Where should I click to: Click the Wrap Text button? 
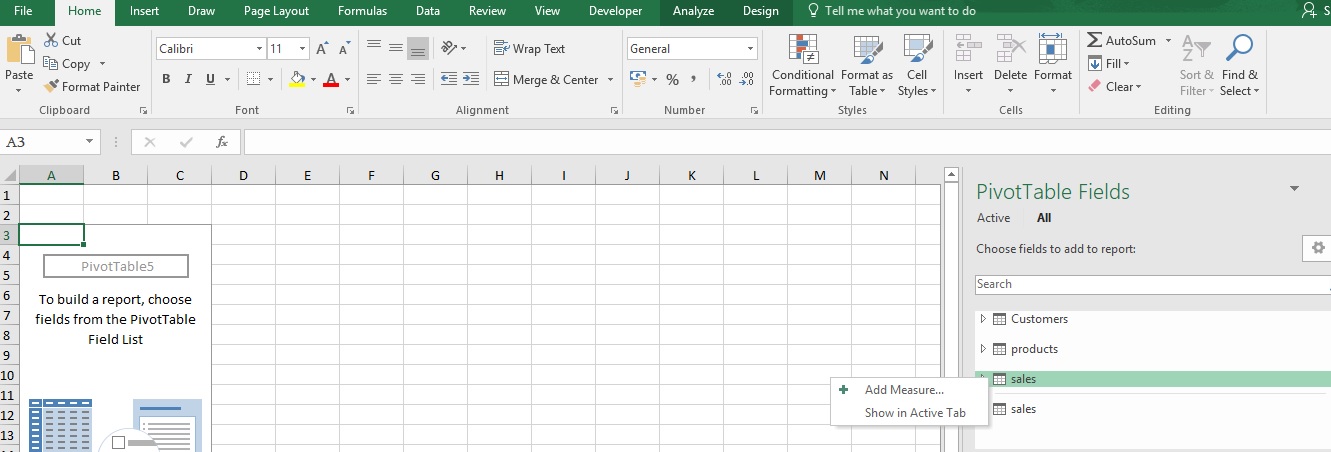(529, 48)
